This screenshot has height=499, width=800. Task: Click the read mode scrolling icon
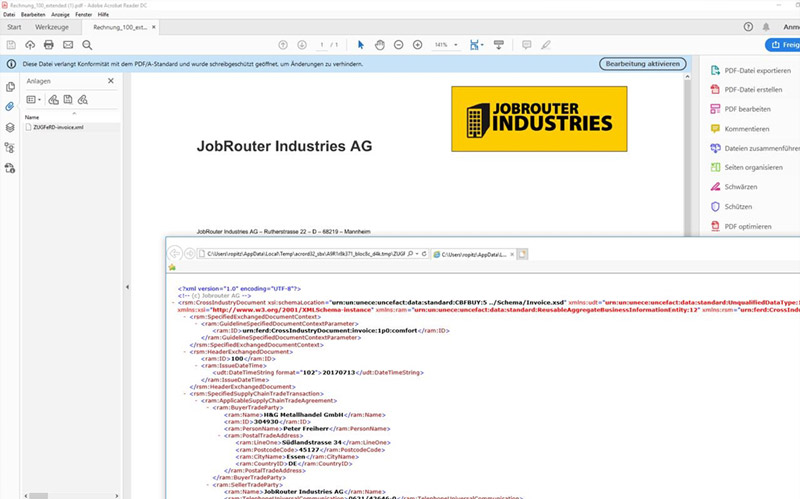tap(499, 45)
